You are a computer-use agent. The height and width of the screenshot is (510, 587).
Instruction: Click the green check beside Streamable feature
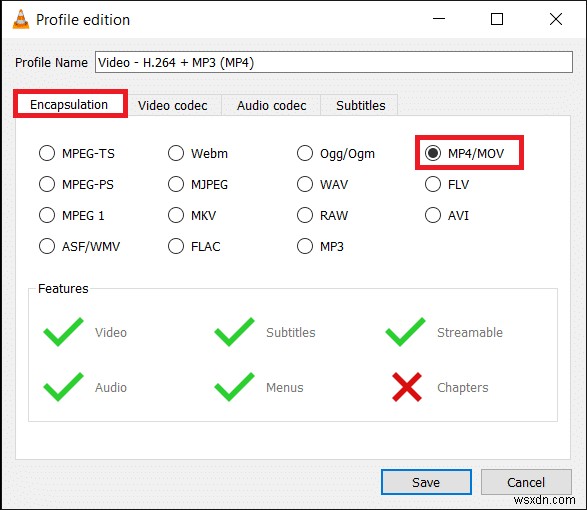click(405, 332)
